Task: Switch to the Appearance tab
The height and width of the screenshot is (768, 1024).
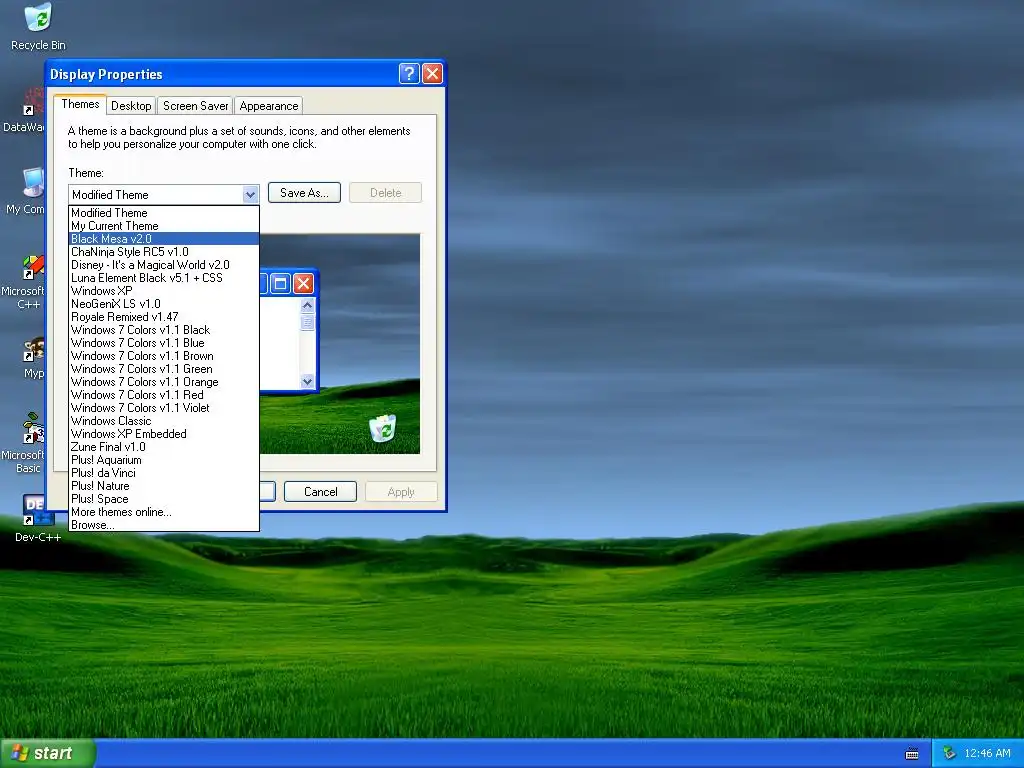Action: tap(268, 106)
